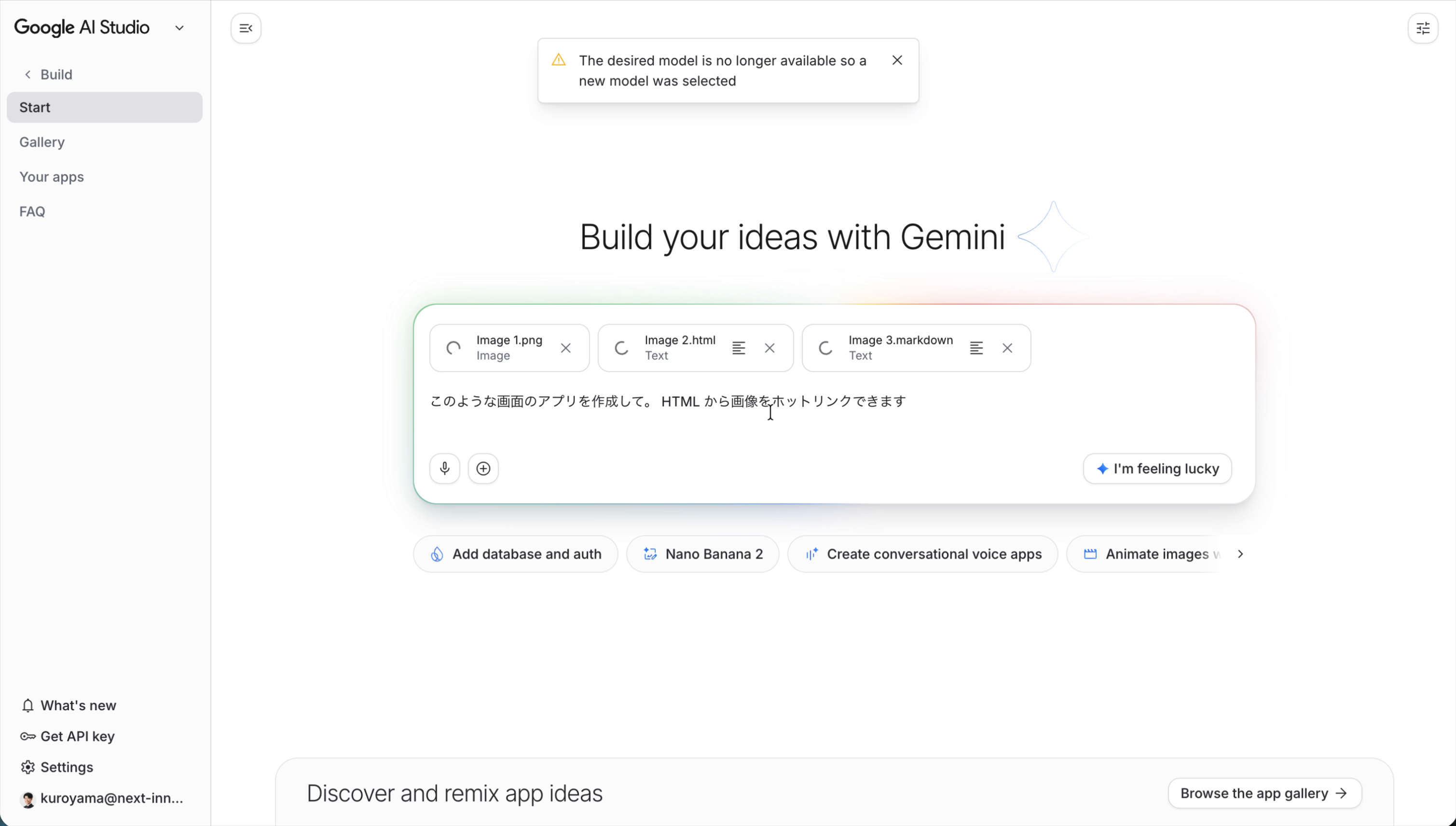1456x826 pixels.
Task: Show text preview of Image 3.markdown
Action: (x=976, y=348)
